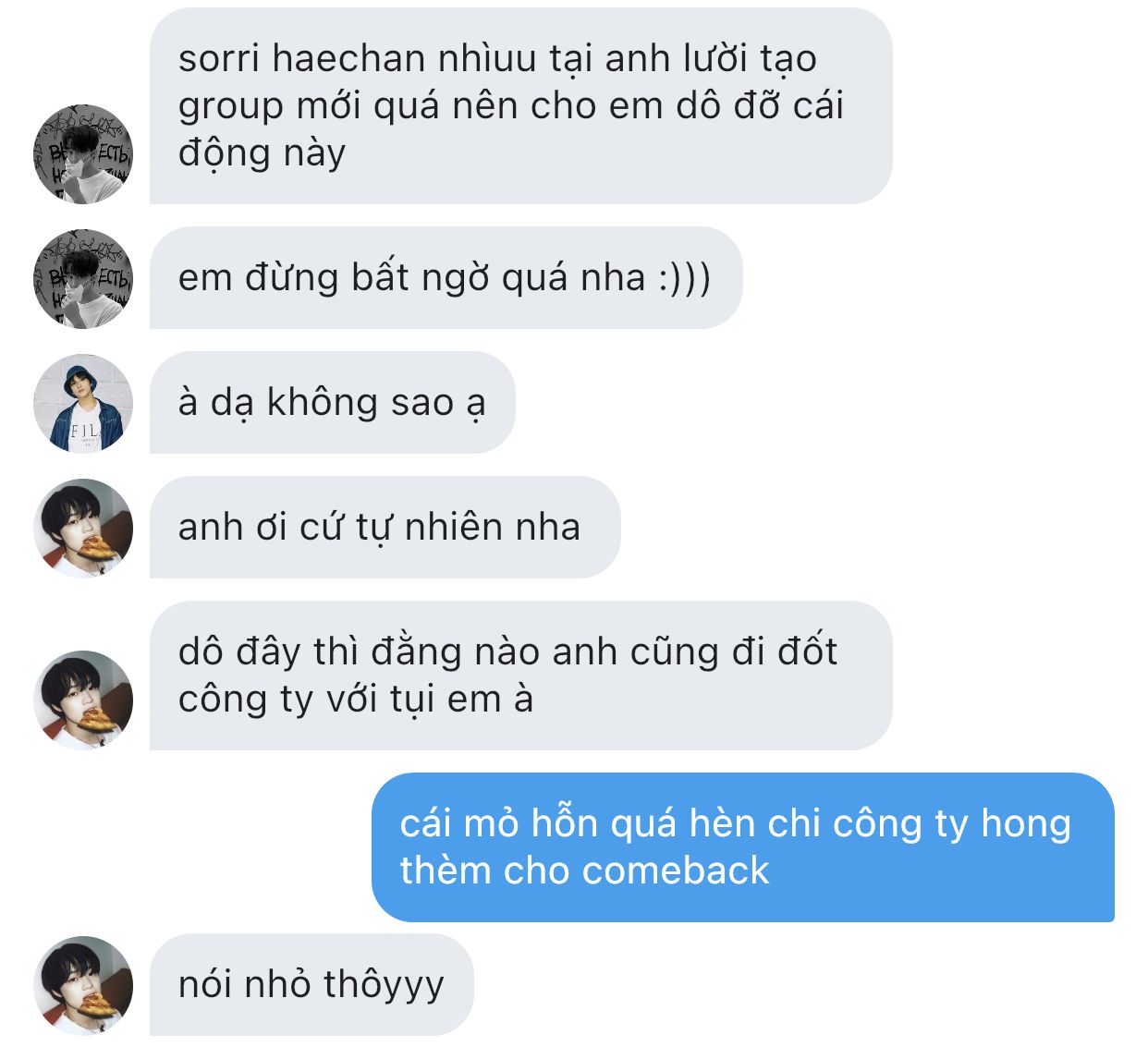Tap pizza avatar beside 'anh ơi cứ tự nhiên'
1148x1047 pixels.
[83, 528]
